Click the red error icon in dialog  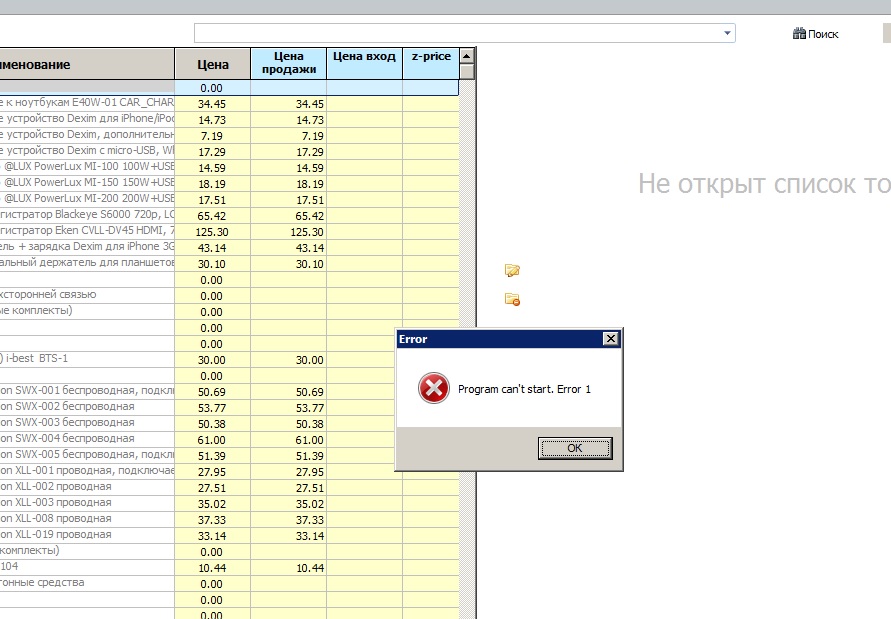click(x=434, y=388)
